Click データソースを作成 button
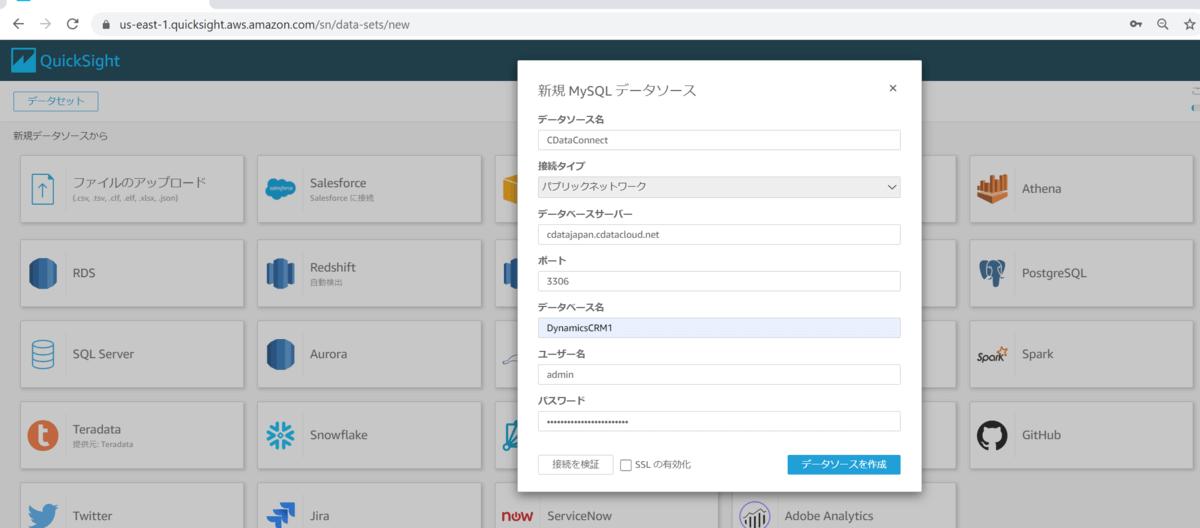1200x528 pixels. 844,464
